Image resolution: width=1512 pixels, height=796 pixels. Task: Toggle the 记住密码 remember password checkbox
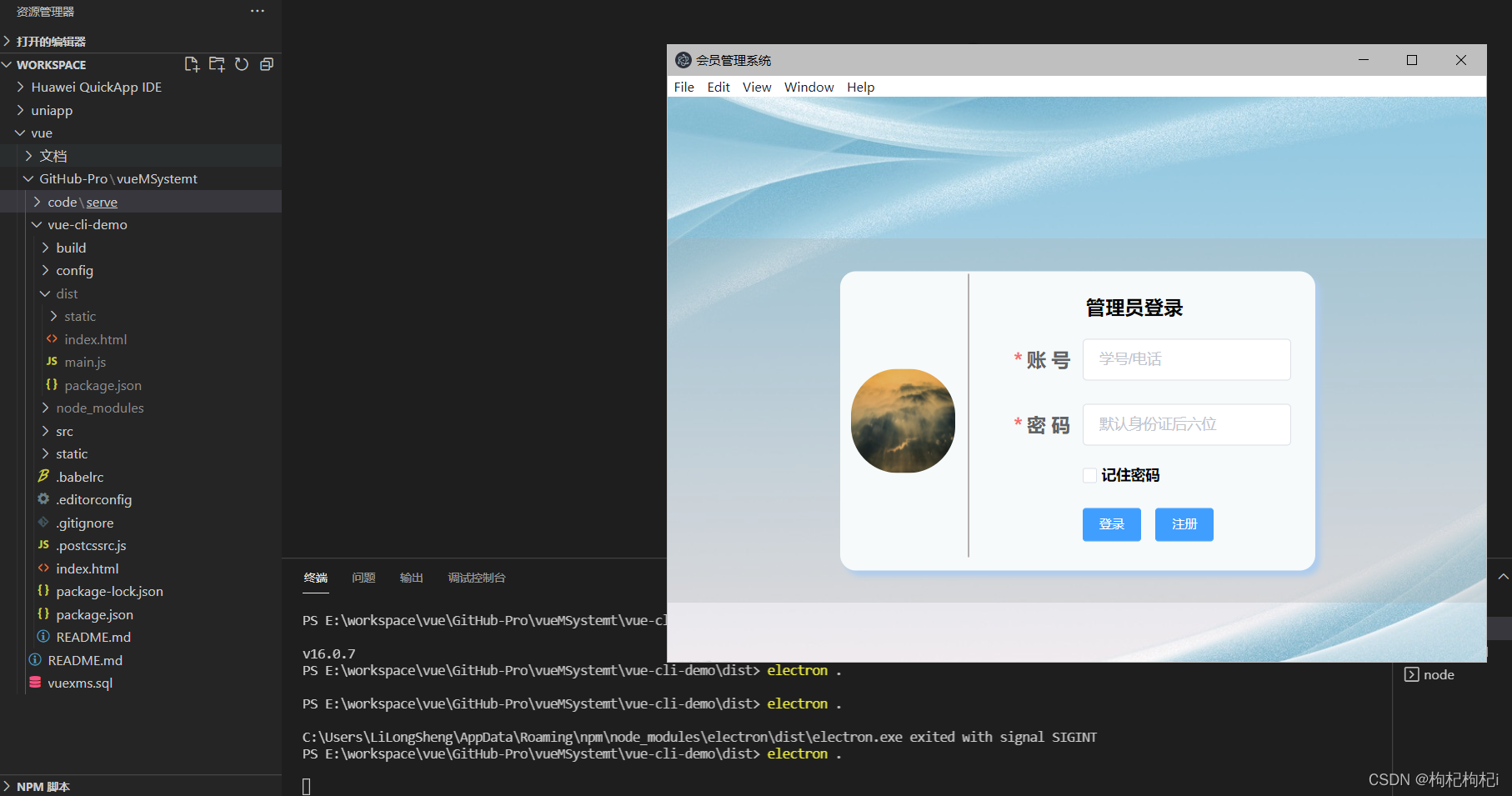coord(1089,475)
